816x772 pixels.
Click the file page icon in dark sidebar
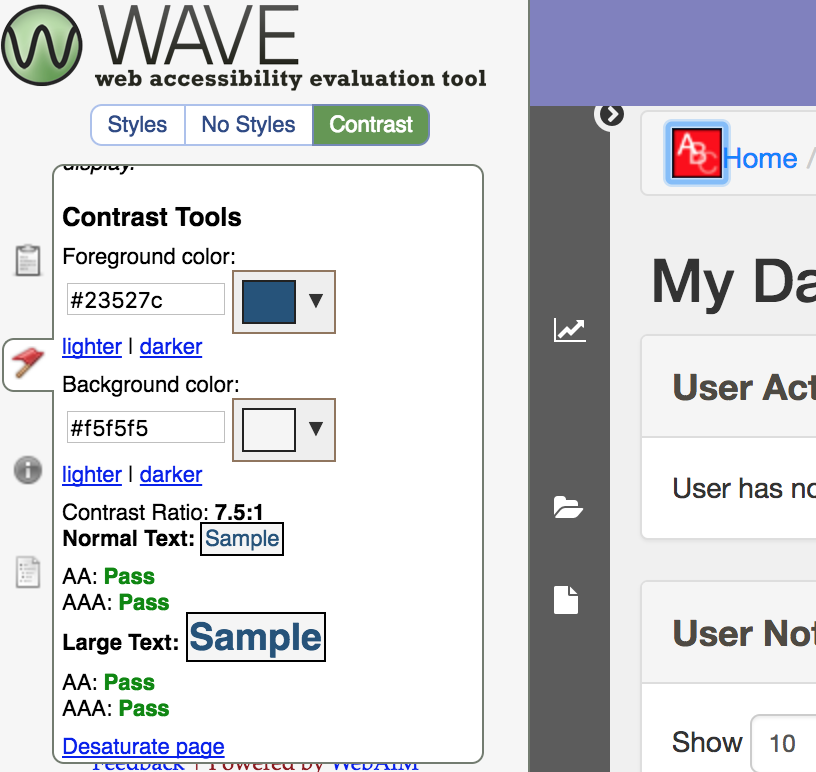[x=566, y=600]
